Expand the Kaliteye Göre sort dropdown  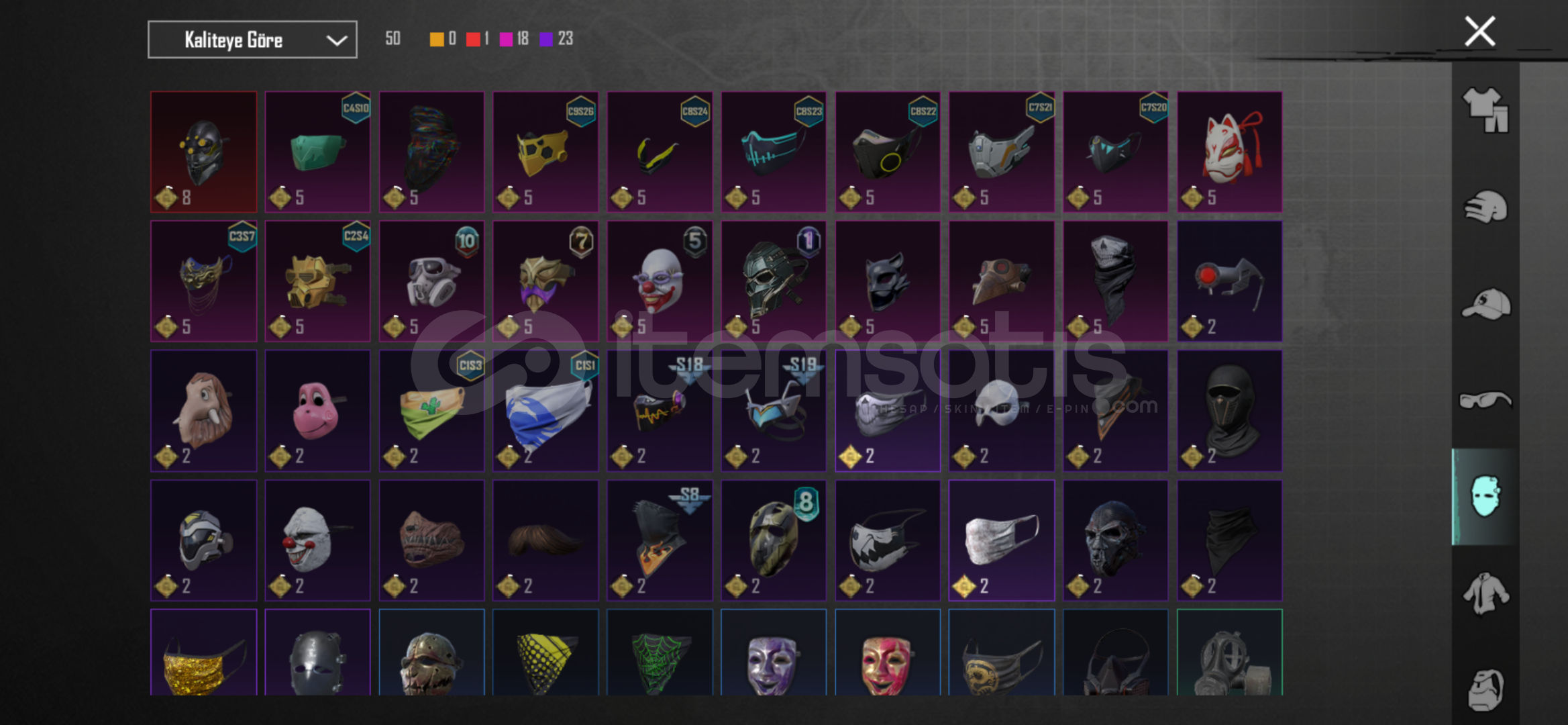(252, 40)
